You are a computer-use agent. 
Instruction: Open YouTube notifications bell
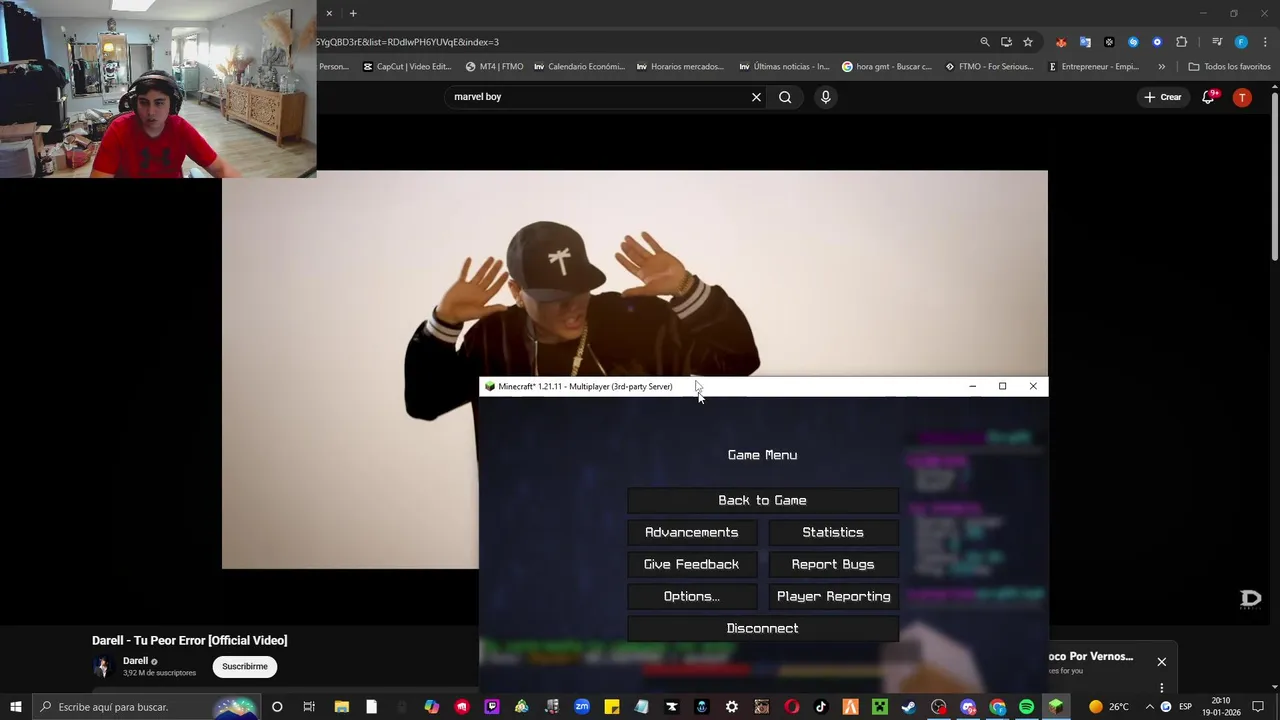click(x=1209, y=97)
